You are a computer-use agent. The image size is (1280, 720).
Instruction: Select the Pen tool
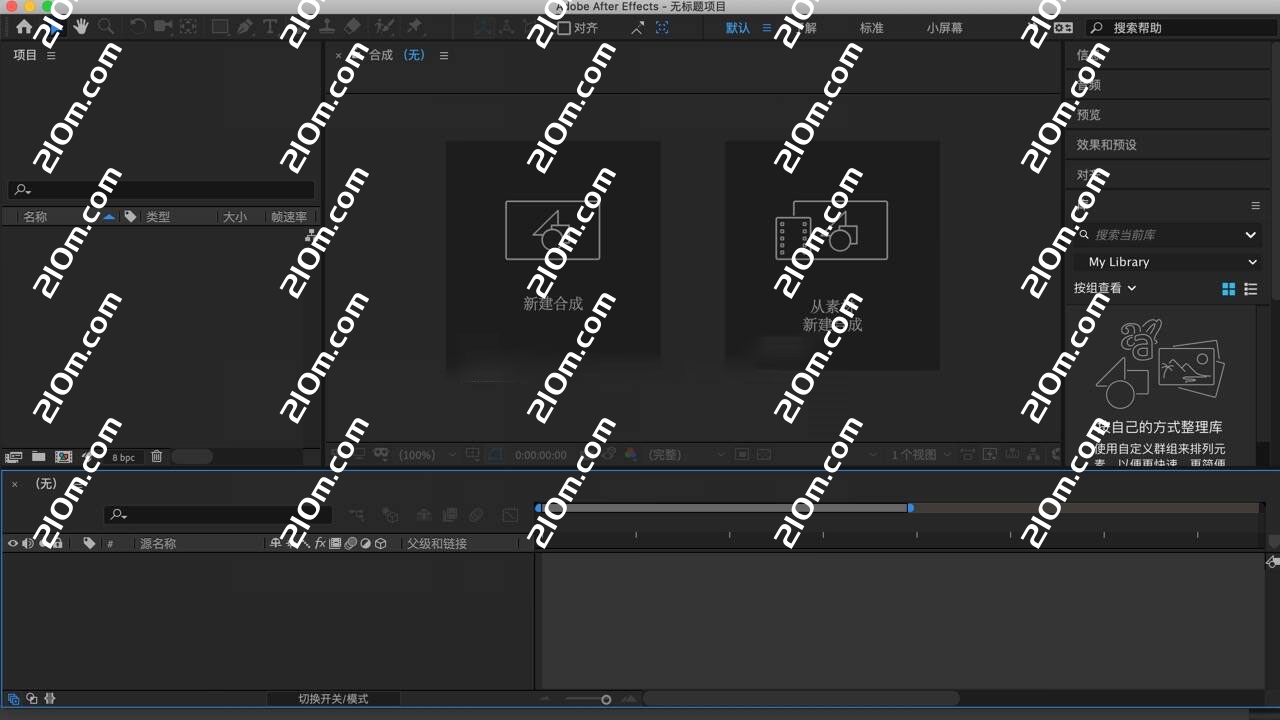tap(245, 27)
